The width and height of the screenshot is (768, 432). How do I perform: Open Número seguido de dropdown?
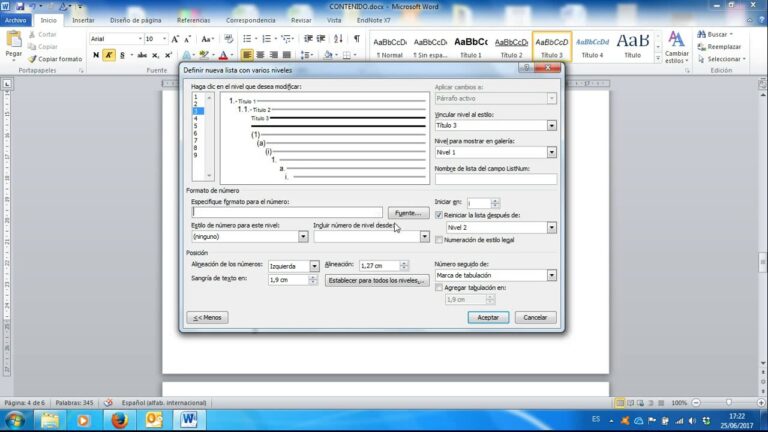point(552,275)
